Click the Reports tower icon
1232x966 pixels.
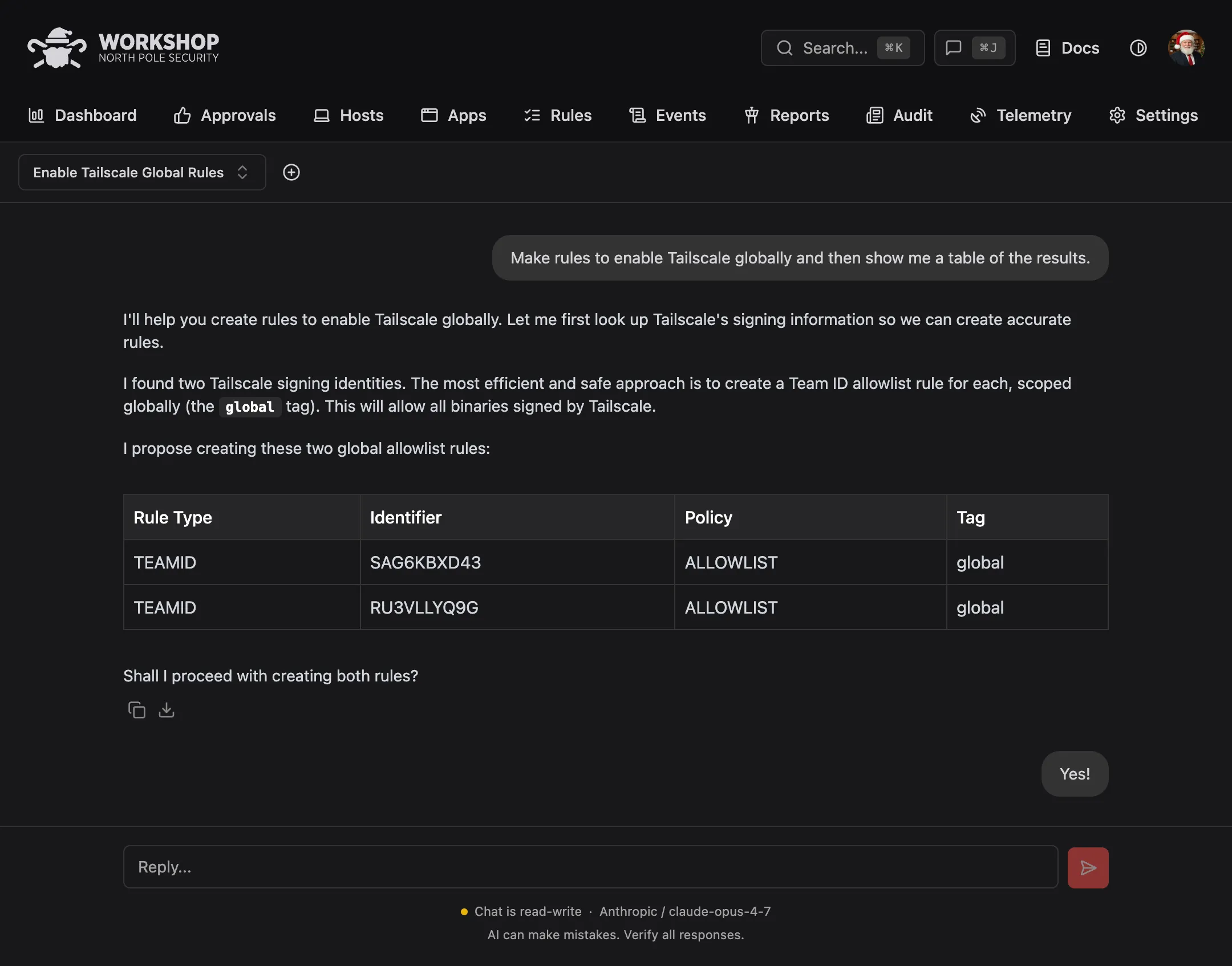tap(752, 115)
